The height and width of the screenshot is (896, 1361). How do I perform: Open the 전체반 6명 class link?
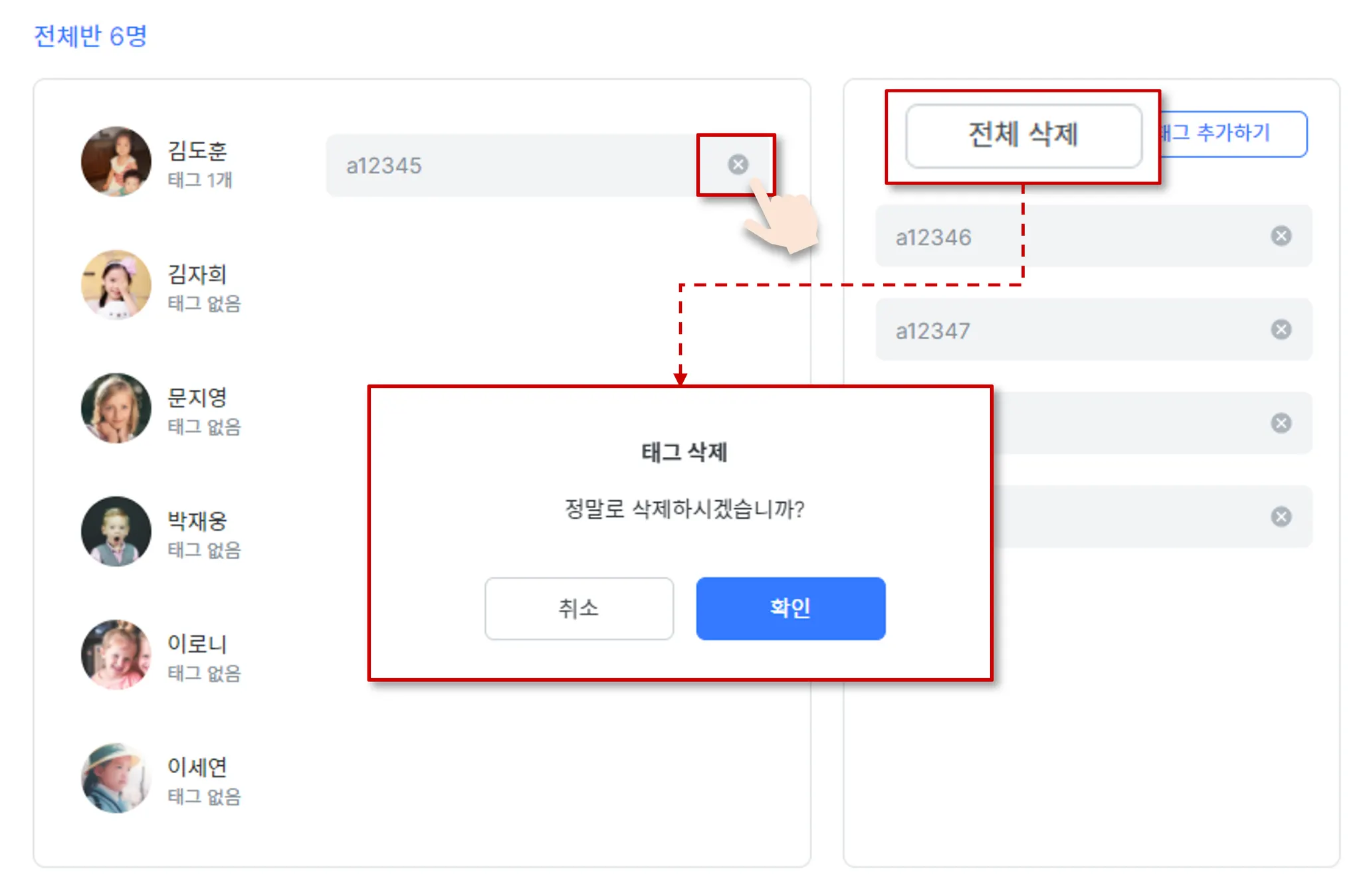[x=90, y=36]
